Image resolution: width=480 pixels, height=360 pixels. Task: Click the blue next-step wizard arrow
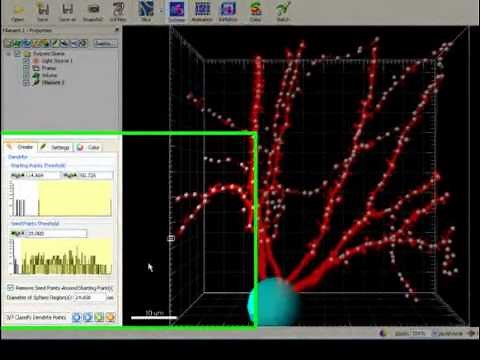coord(88,317)
